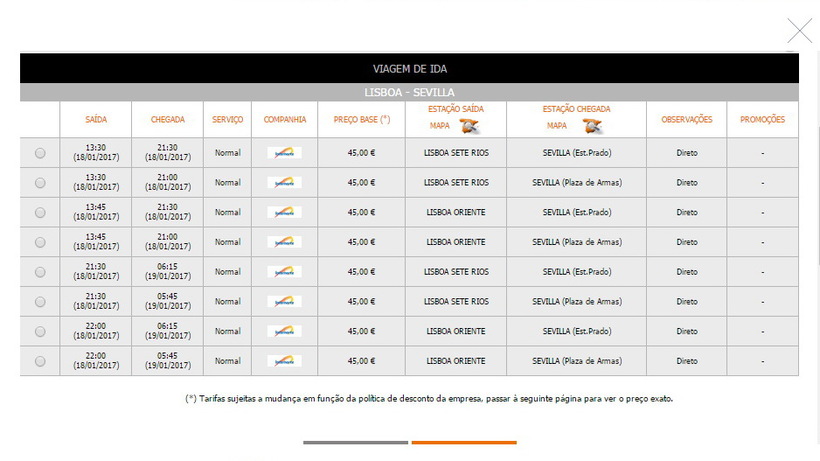Select the 13:30 trip arriving 21:30 radio button
Viewport: 820px width, 461px height.
40,153
